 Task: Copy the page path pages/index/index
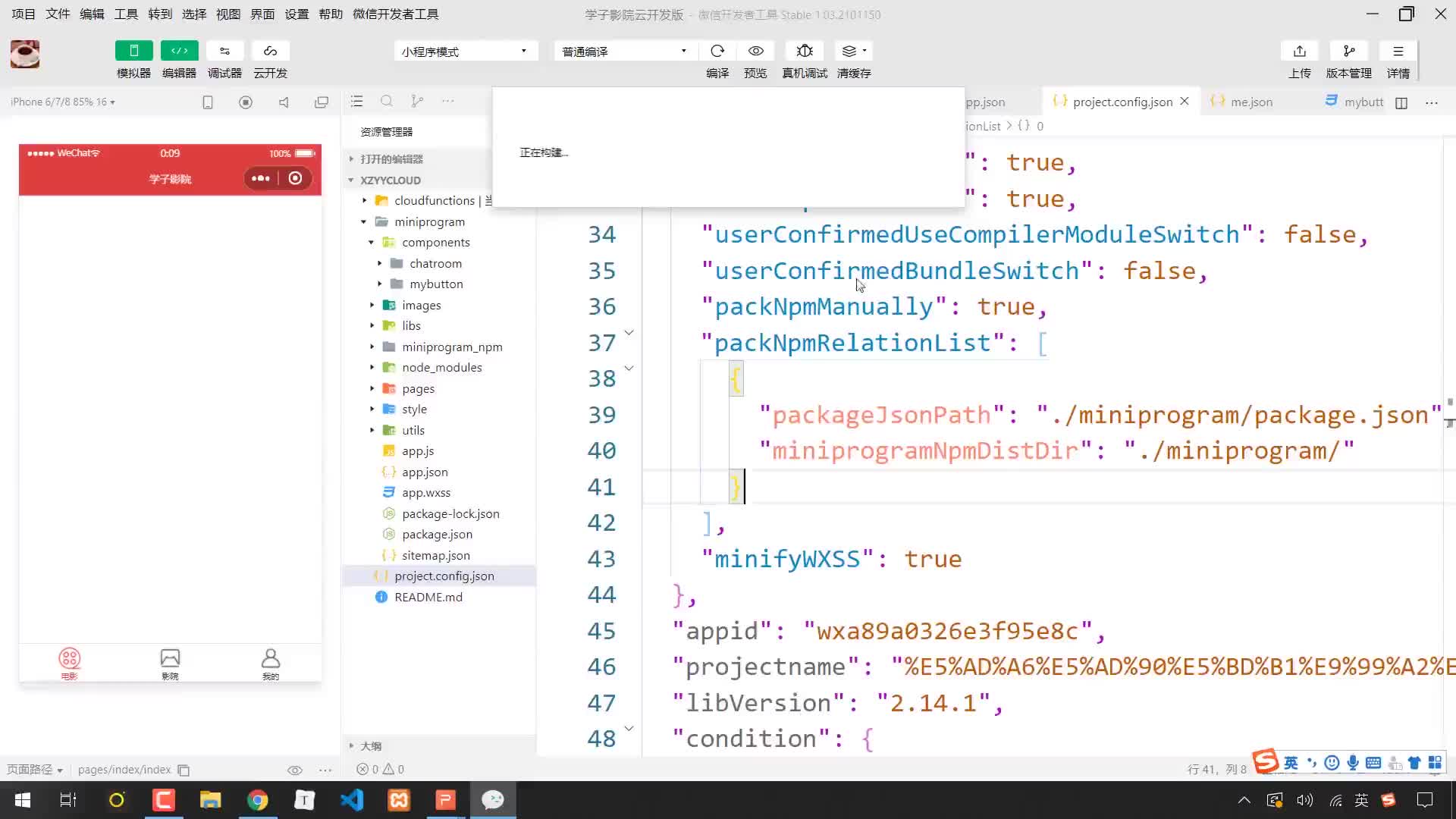point(184,770)
